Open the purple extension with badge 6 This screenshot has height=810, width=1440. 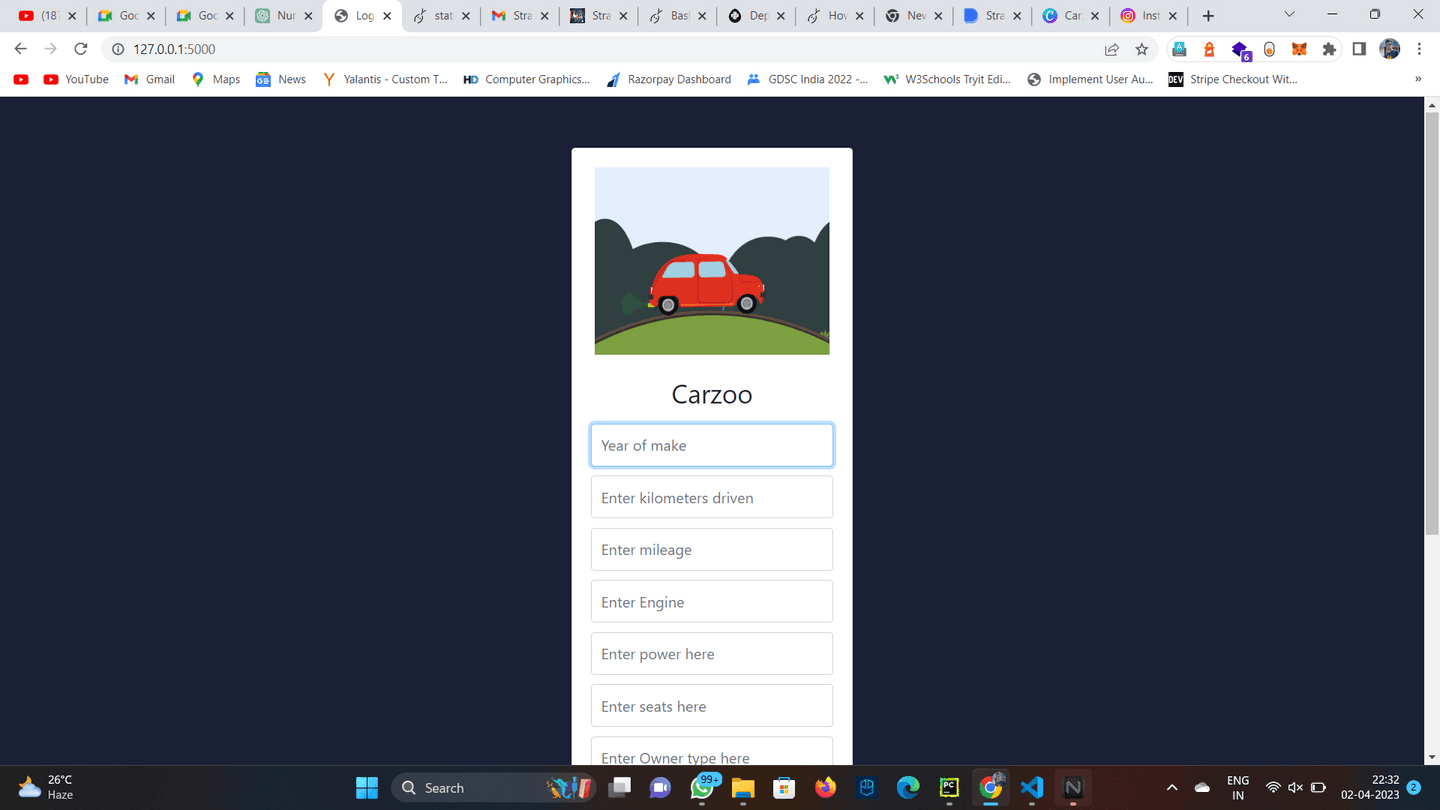(x=1240, y=50)
